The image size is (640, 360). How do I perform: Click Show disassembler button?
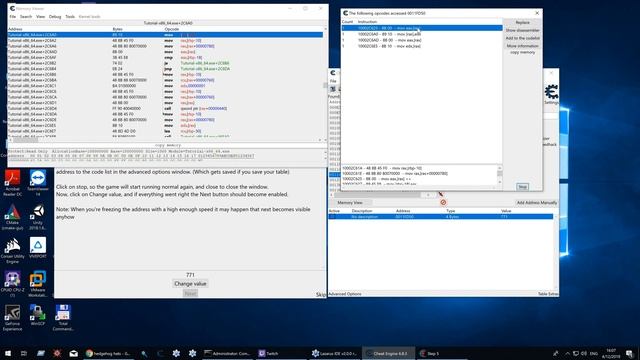tap(522, 30)
